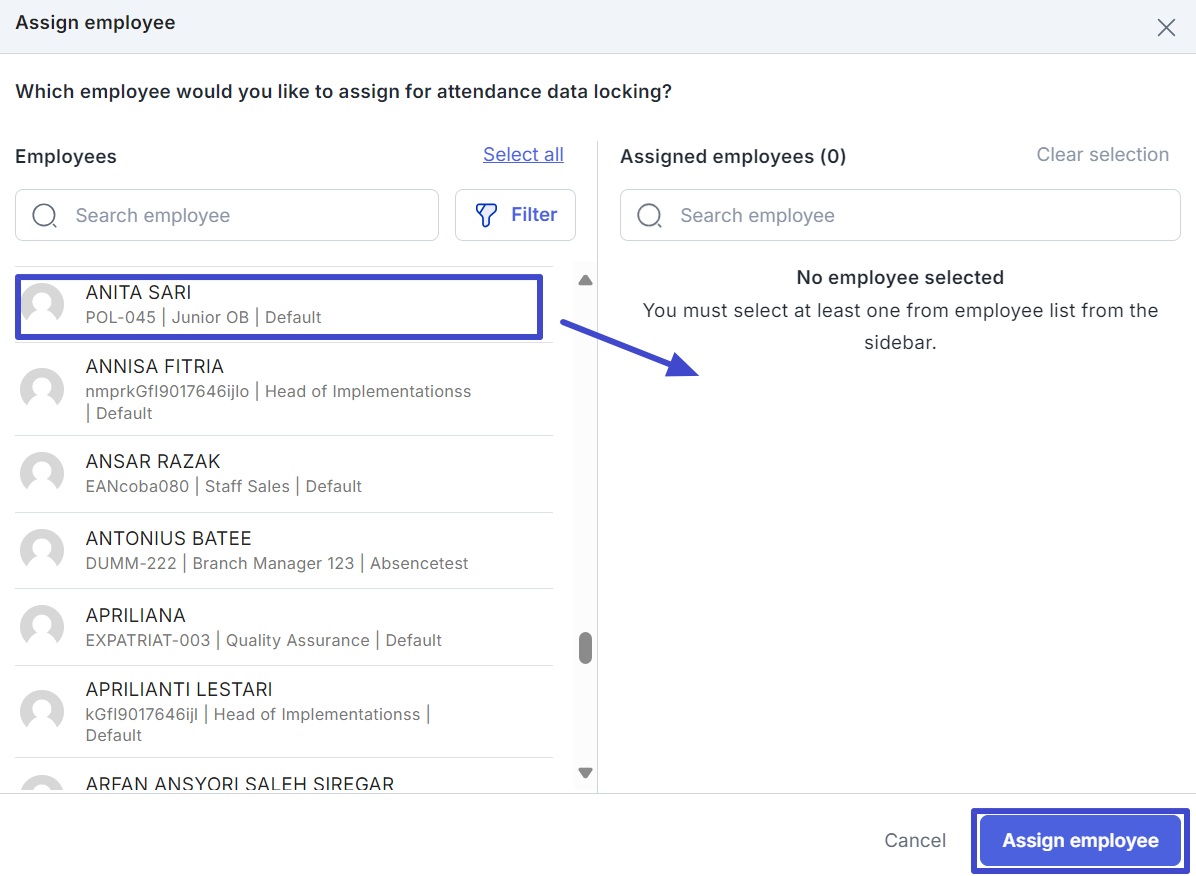Click the Assign employee button
1196x876 pixels.
click(1080, 840)
